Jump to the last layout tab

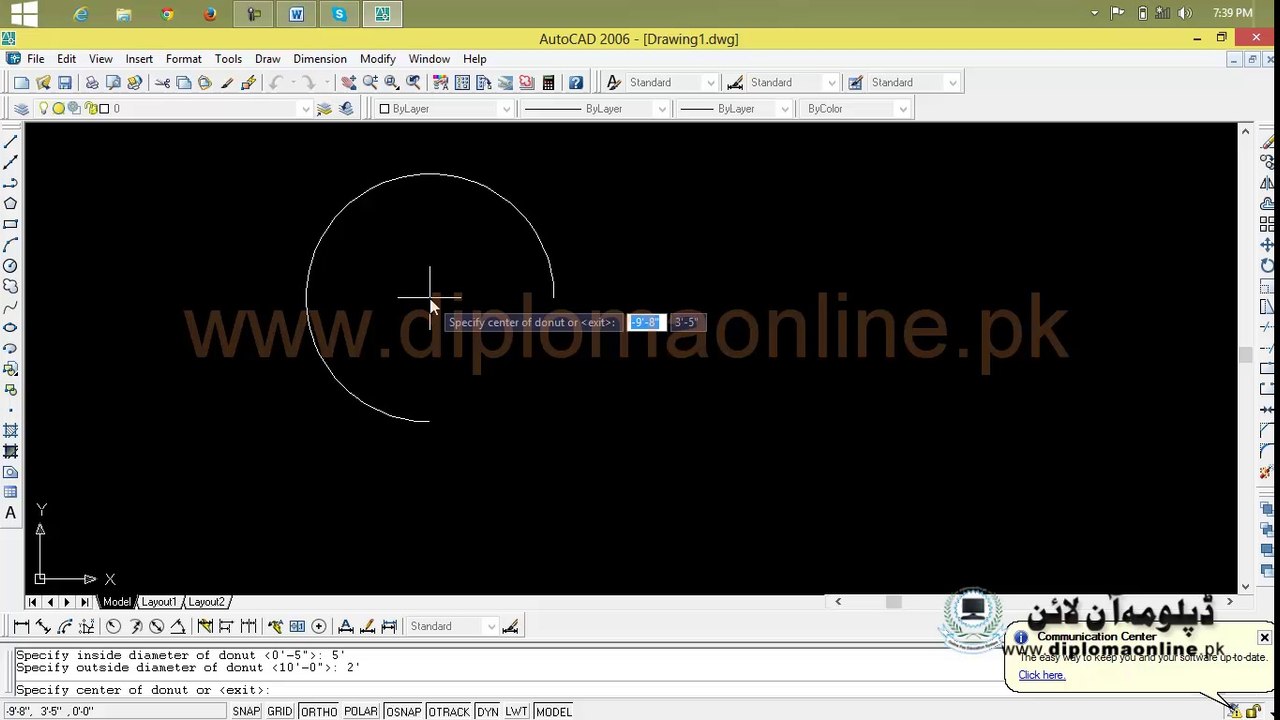[85, 602]
